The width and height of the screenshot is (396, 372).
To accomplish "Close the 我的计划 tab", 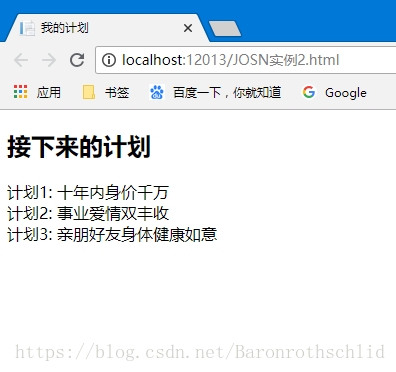I will coord(188,28).
